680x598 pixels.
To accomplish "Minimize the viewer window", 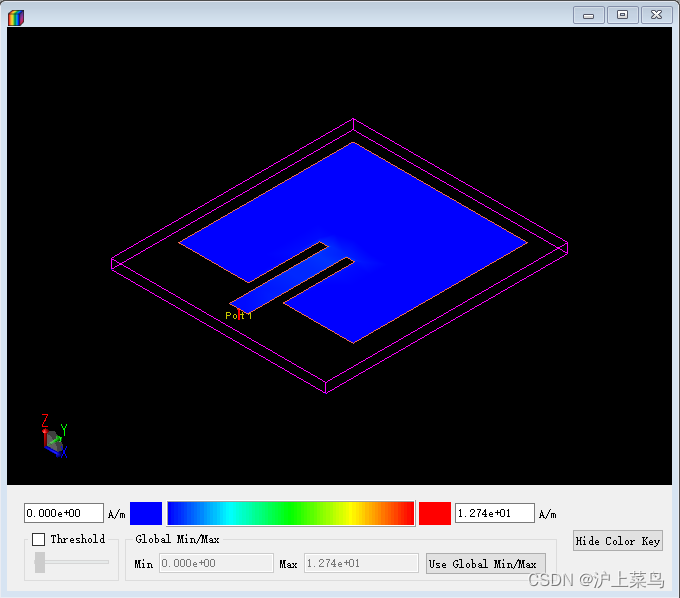I will 588,15.
